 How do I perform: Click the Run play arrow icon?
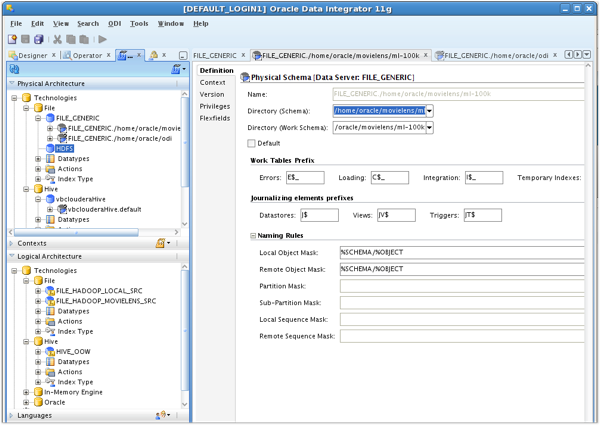(x=103, y=39)
